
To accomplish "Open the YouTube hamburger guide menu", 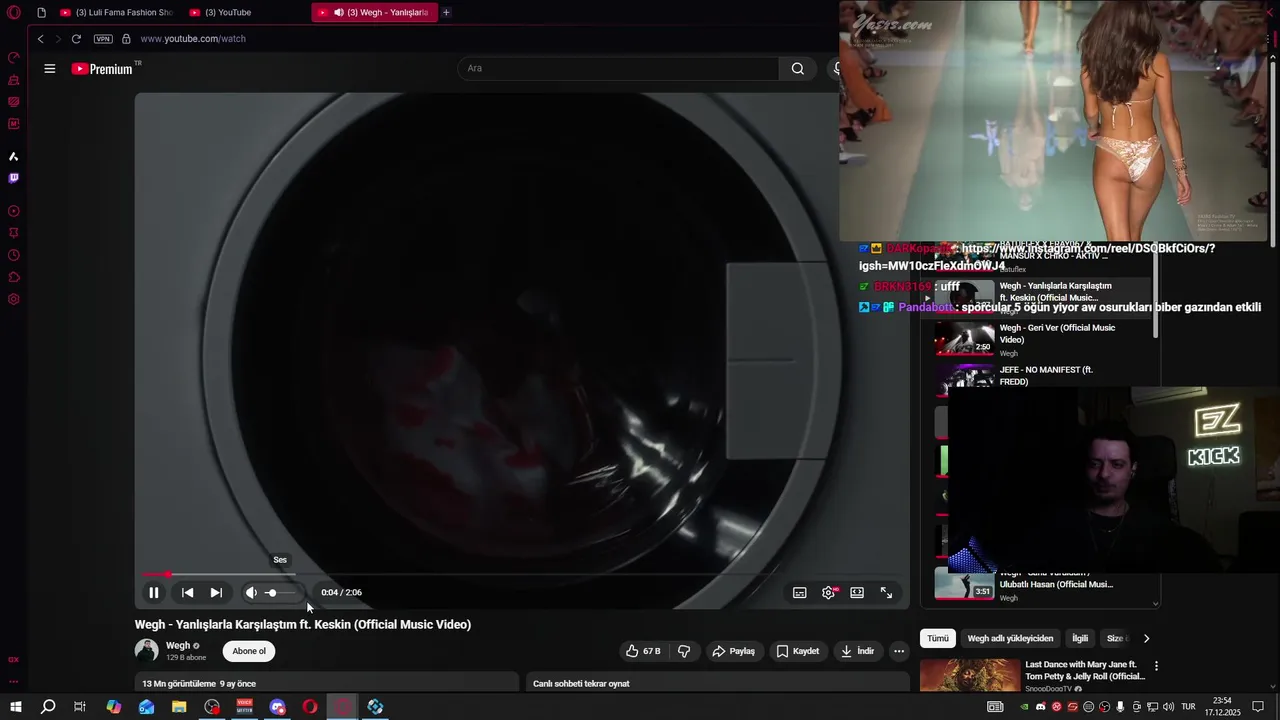I will (x=50, y=69).
